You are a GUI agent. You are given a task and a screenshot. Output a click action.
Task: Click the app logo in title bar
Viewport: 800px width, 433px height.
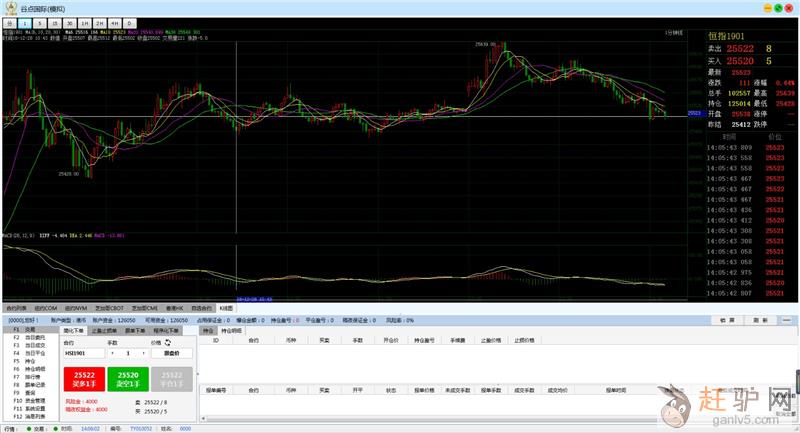tap(11, 7)
